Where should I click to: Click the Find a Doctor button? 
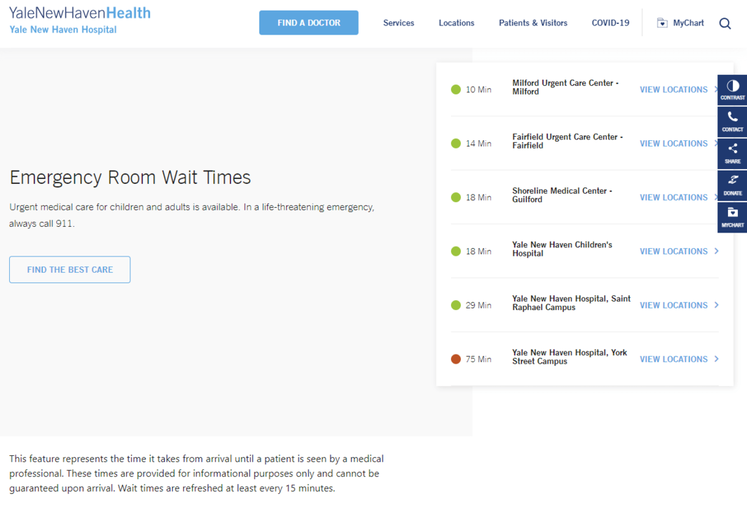pos(309,23)
